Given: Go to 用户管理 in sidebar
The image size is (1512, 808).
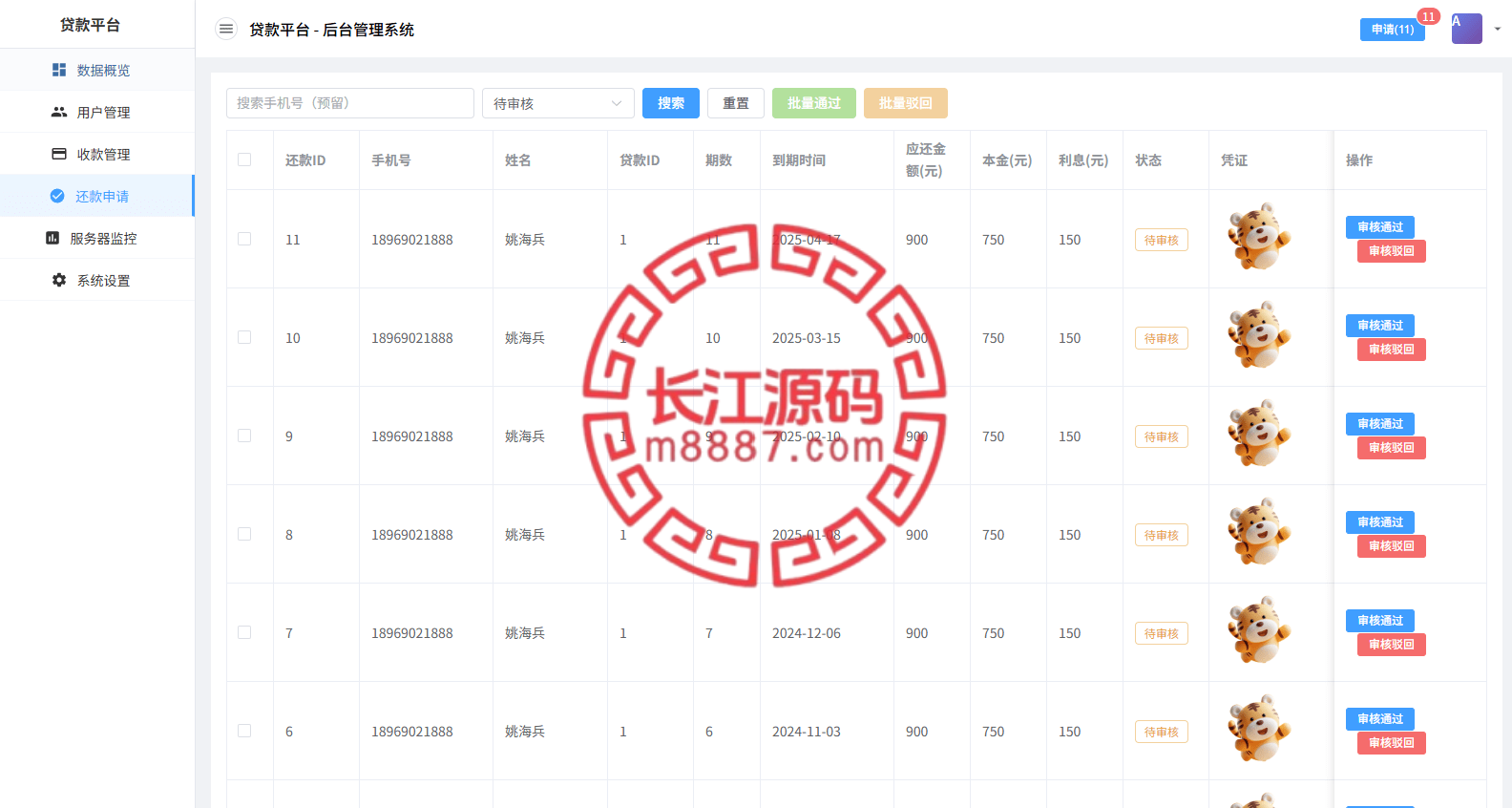Looking at the screenshot, I should click(x=97, y=112).
